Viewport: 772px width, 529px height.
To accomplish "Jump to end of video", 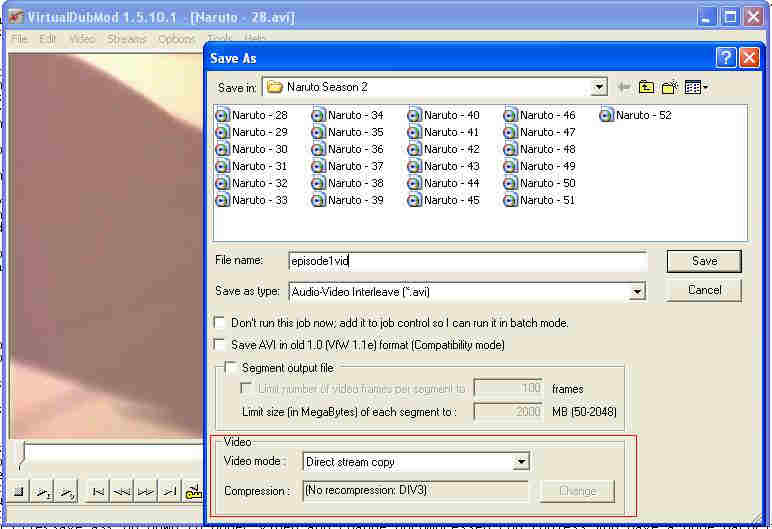I will pyautogui.click(x=169, y=492).
